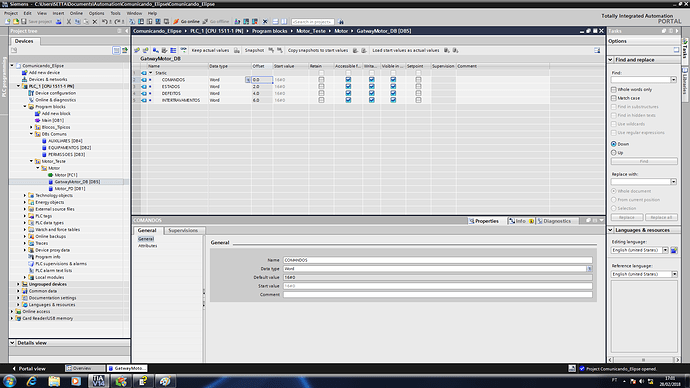Open the Editing language dropdown
Viewport: 690px width, 388px height.
(665, 250)
